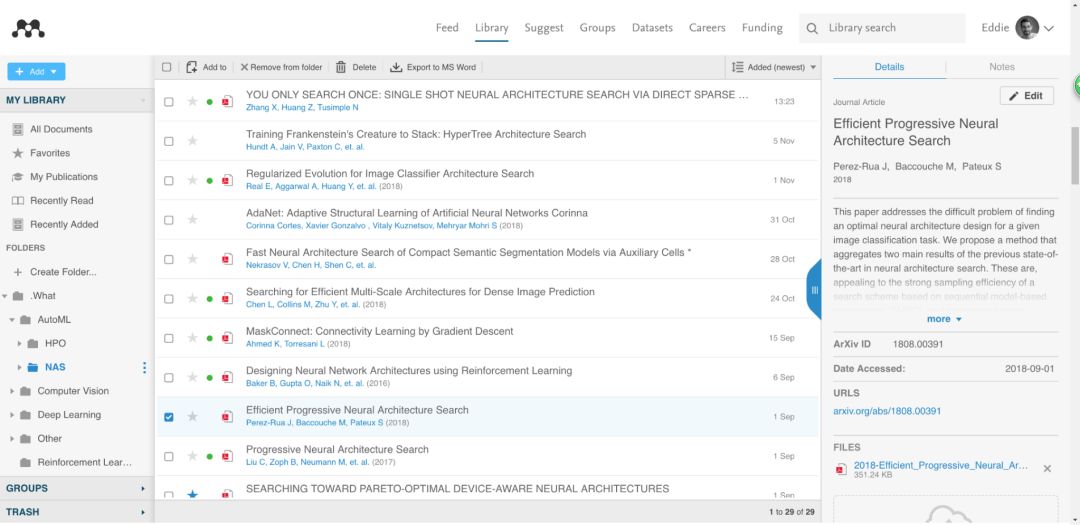
Task: Click the Mendeley logo icon
Action: [x=28, y=29]
